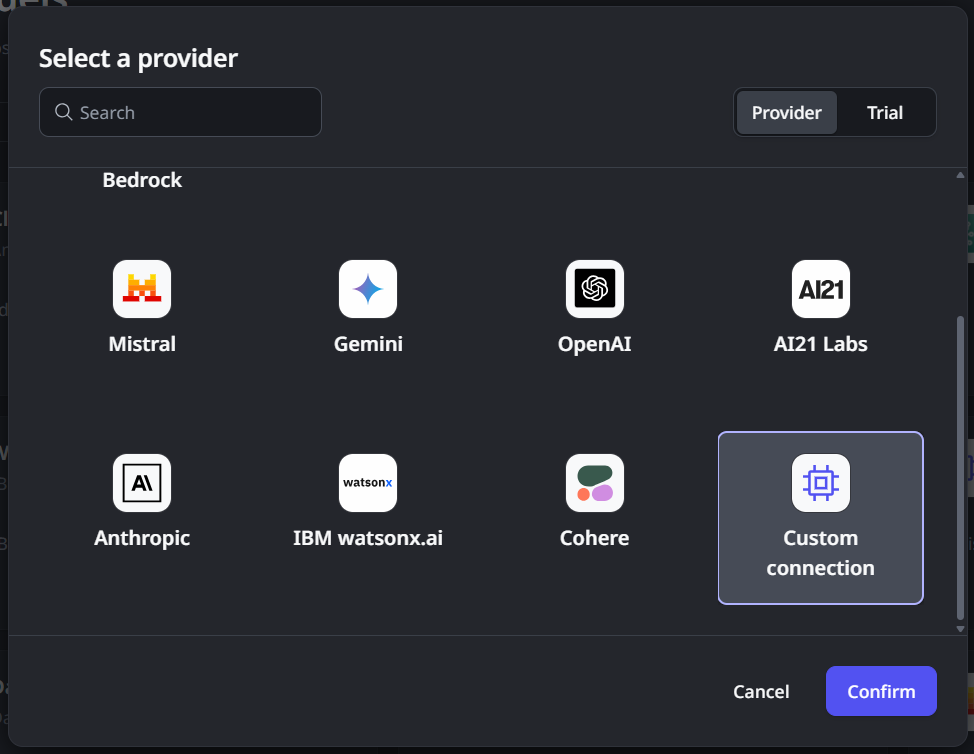Select the Custom connection icon

pyautogui.click(x=820, y=483)
